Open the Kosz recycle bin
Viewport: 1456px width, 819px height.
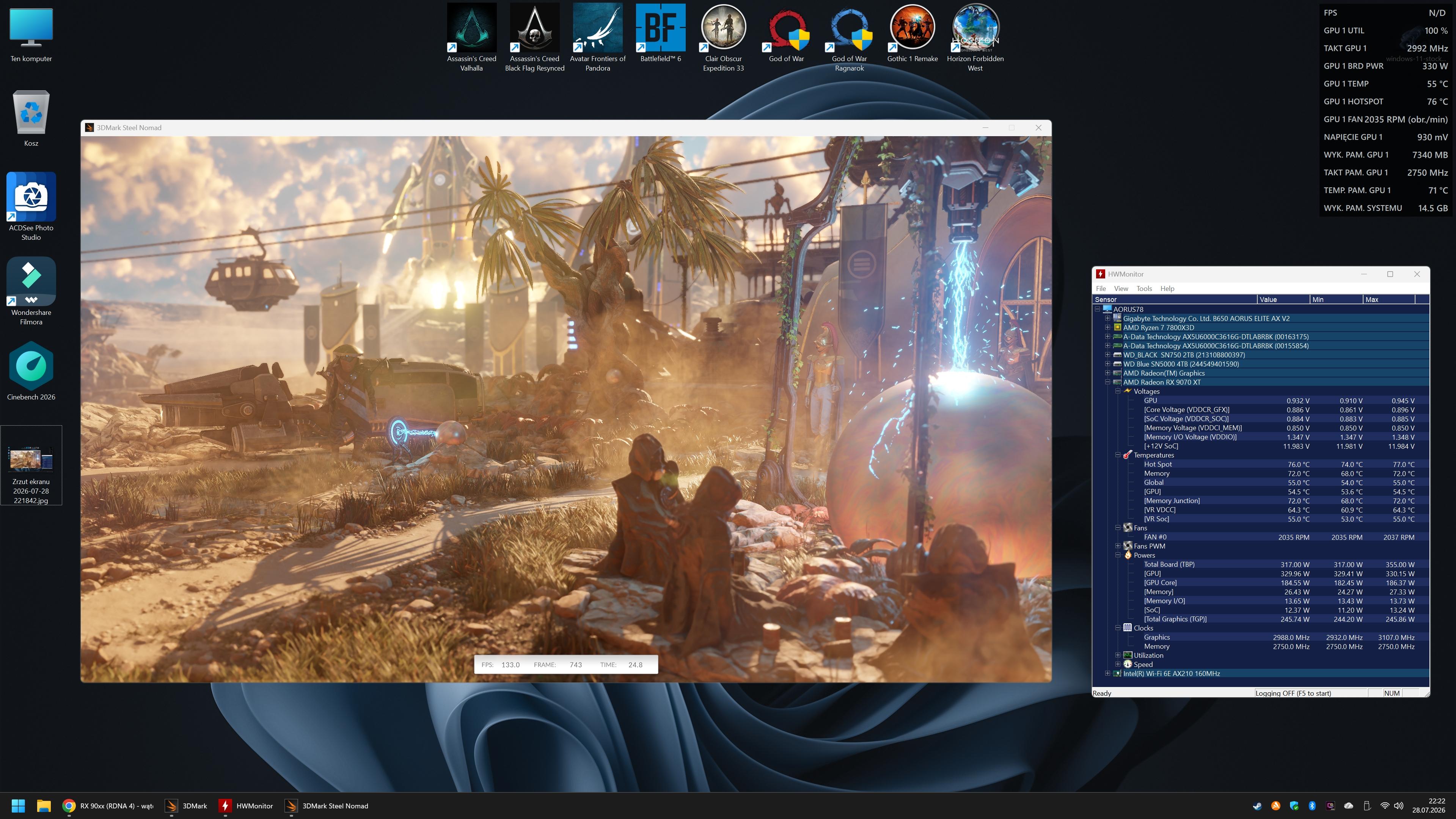(31, 118)
